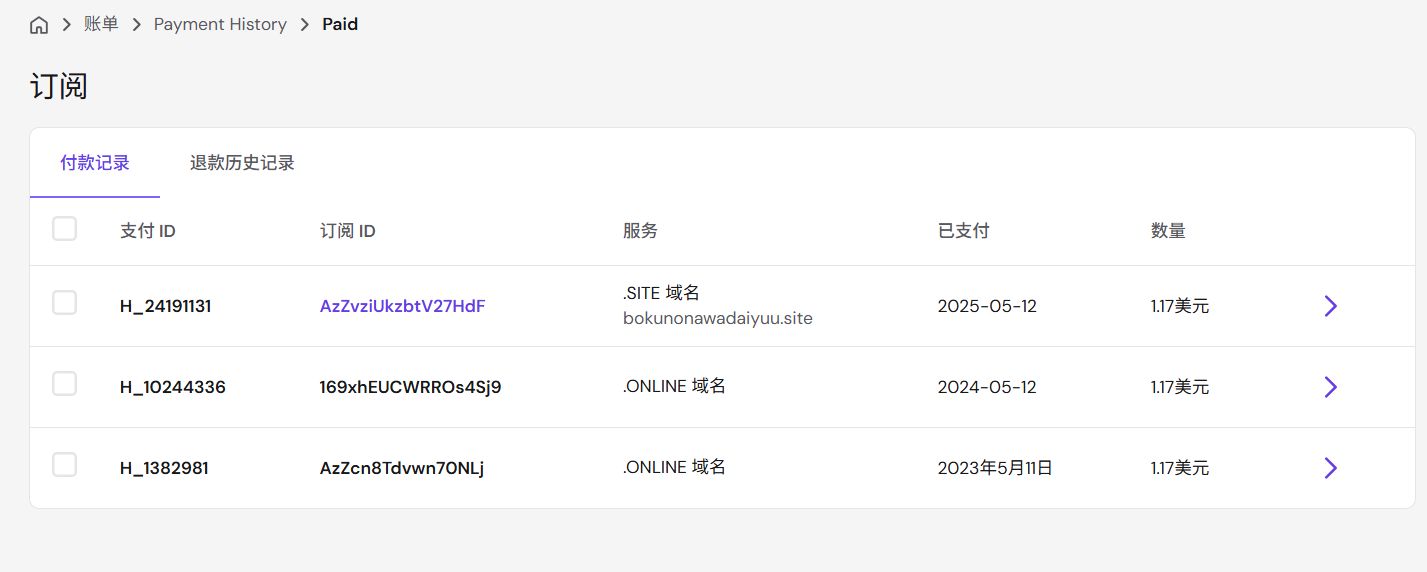Viewport: 1427px width, 572px height.
Task: Click 1.17美元 amount in H_10244336 row
Action: point(1180,387)
